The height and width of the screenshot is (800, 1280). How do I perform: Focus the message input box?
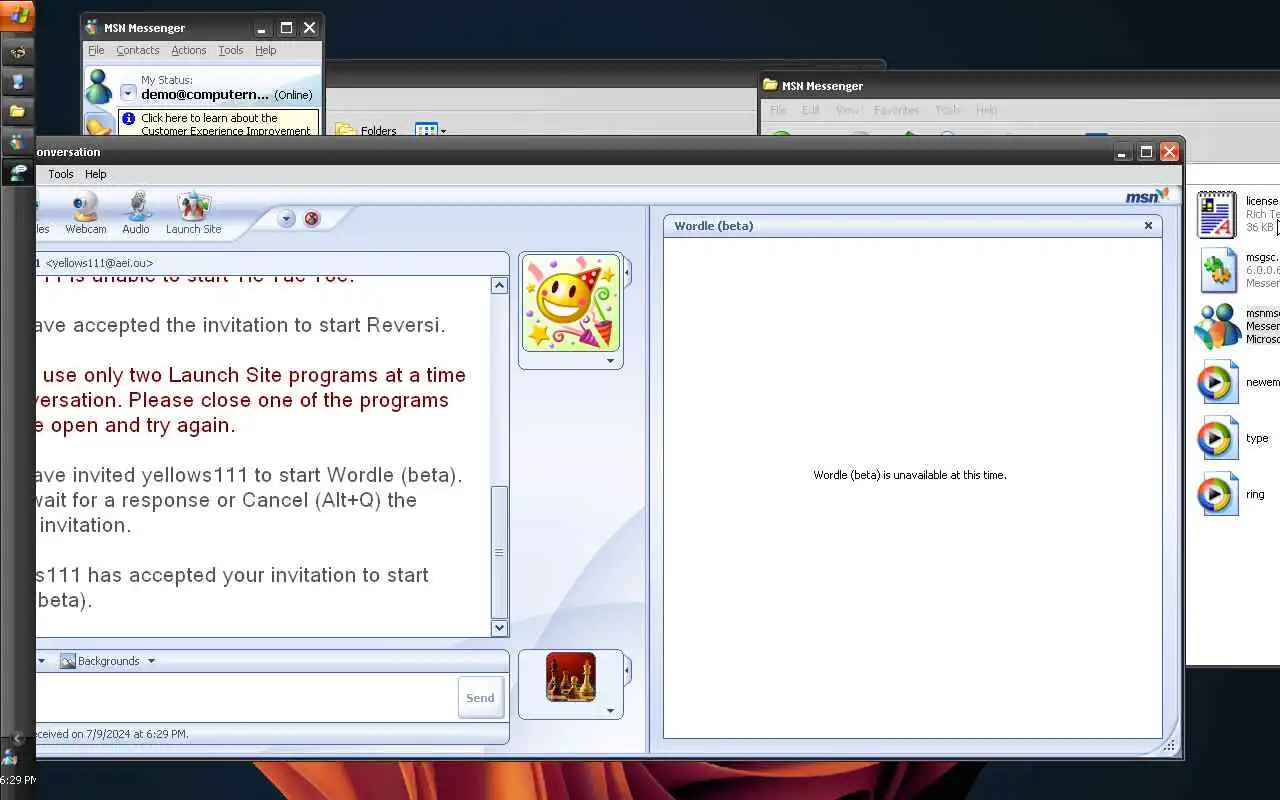pos(246,697)
